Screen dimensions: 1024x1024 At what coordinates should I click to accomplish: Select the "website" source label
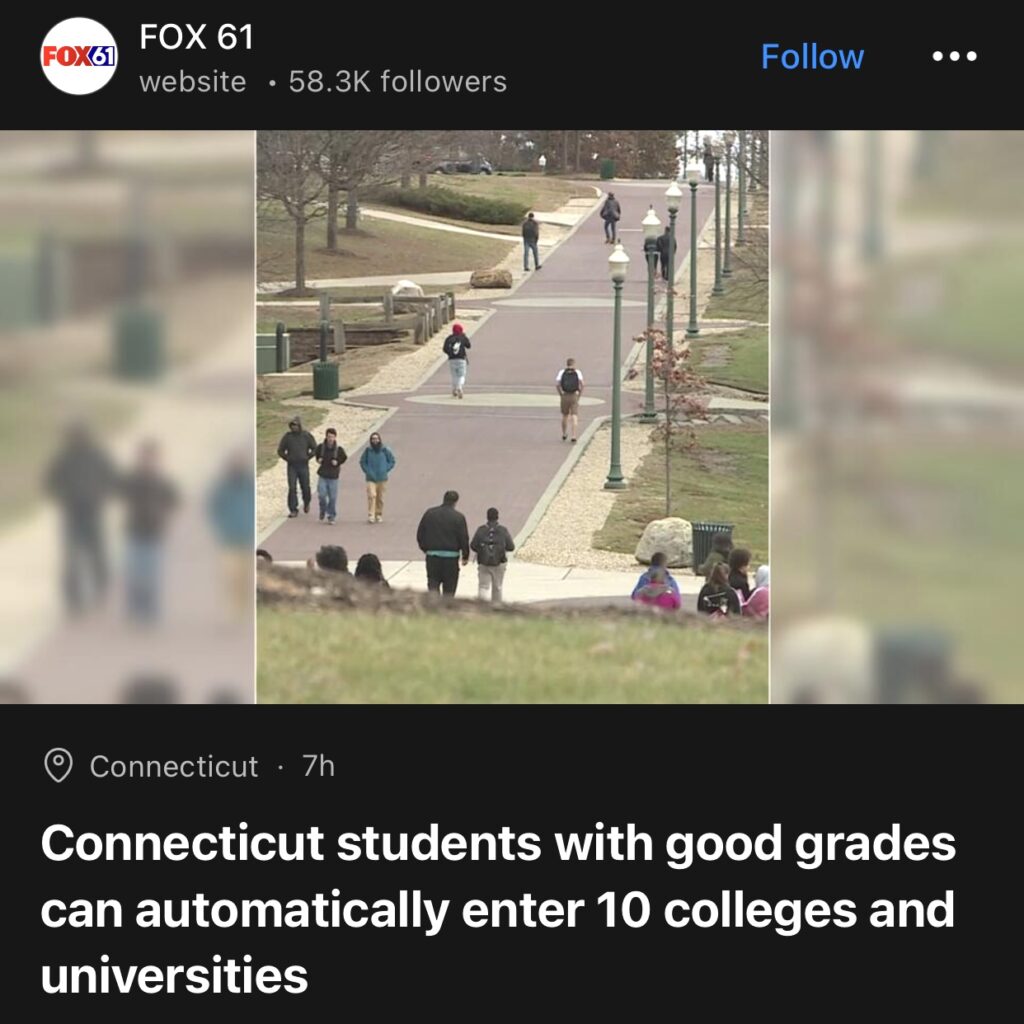point(193,82)
